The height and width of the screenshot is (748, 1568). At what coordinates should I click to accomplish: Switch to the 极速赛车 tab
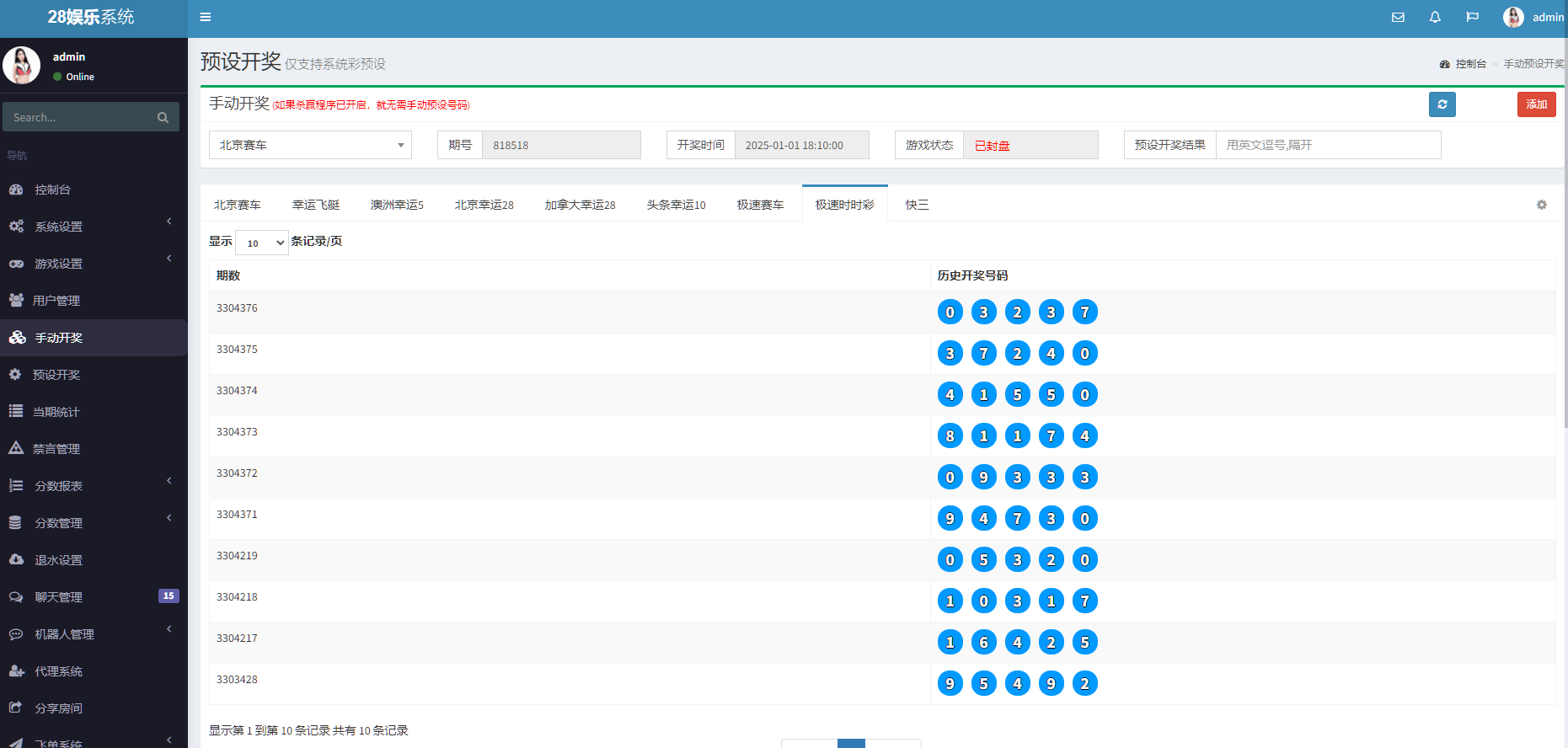pyautogui.click(x=761, y=205)
